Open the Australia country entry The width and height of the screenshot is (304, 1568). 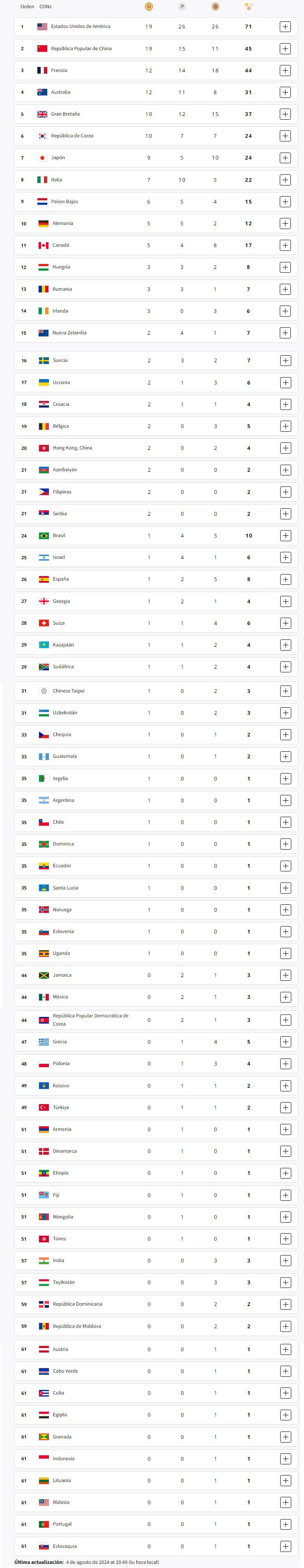pyautogui.click(x=60, y=93)
